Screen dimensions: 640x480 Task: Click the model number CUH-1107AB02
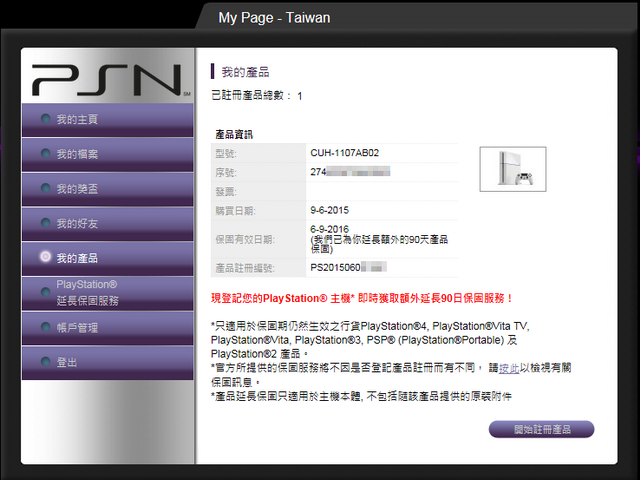pos(344,153)
